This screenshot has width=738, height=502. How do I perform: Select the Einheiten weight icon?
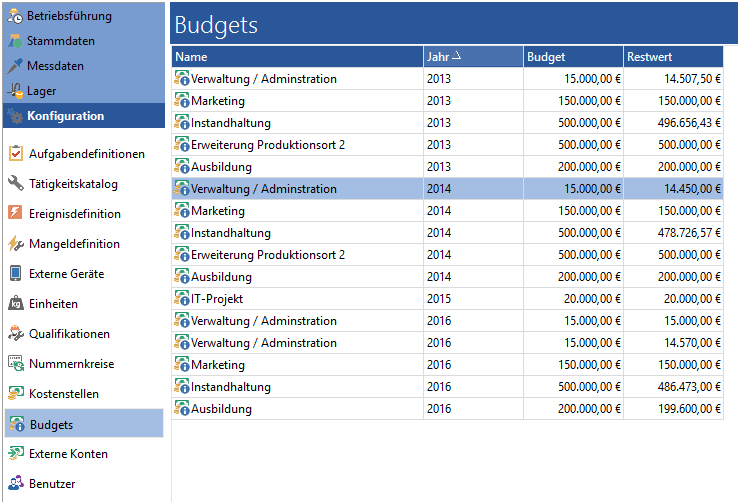[16, 303]
